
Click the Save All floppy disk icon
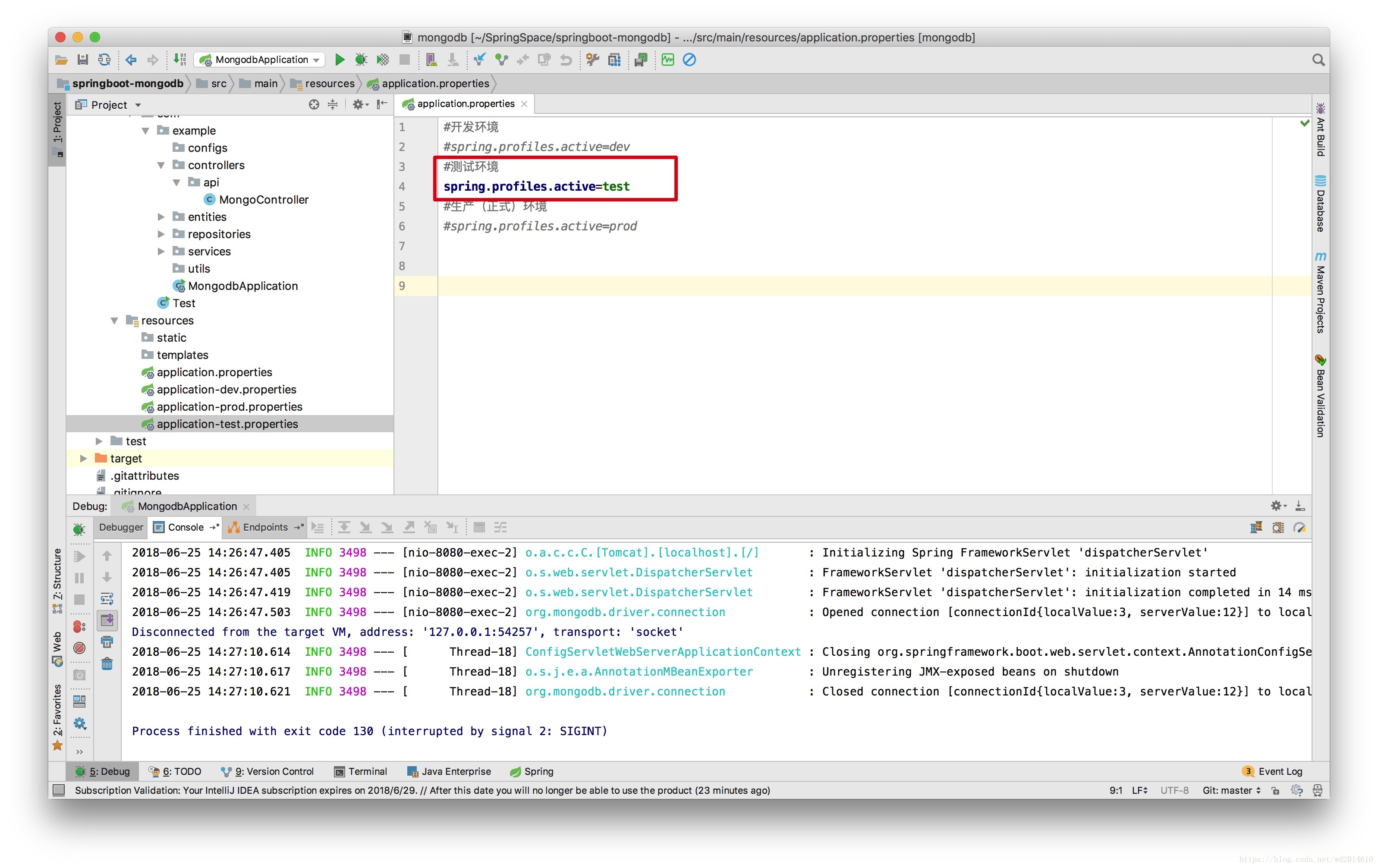point(83,60)
